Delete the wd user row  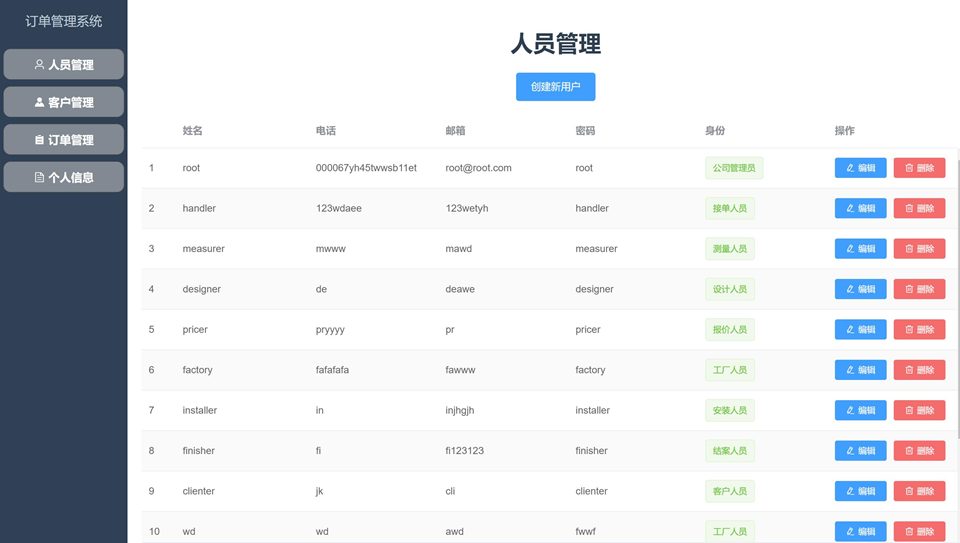(x=919, y=531)
